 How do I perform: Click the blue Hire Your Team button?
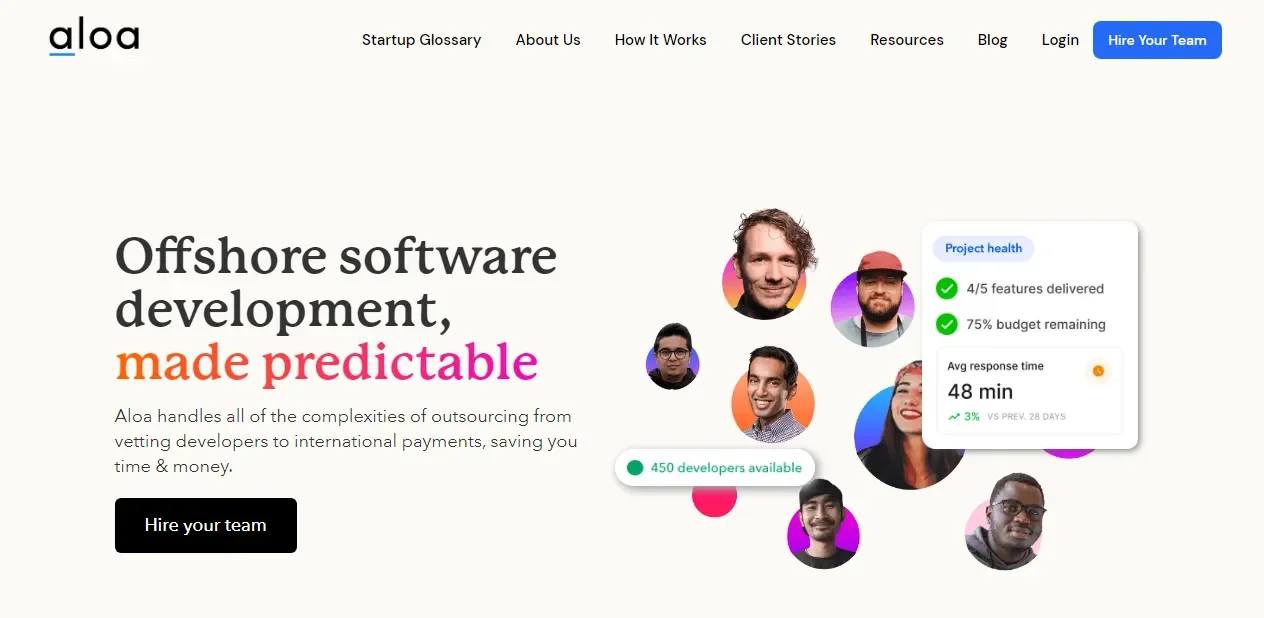click(1157, 40)
